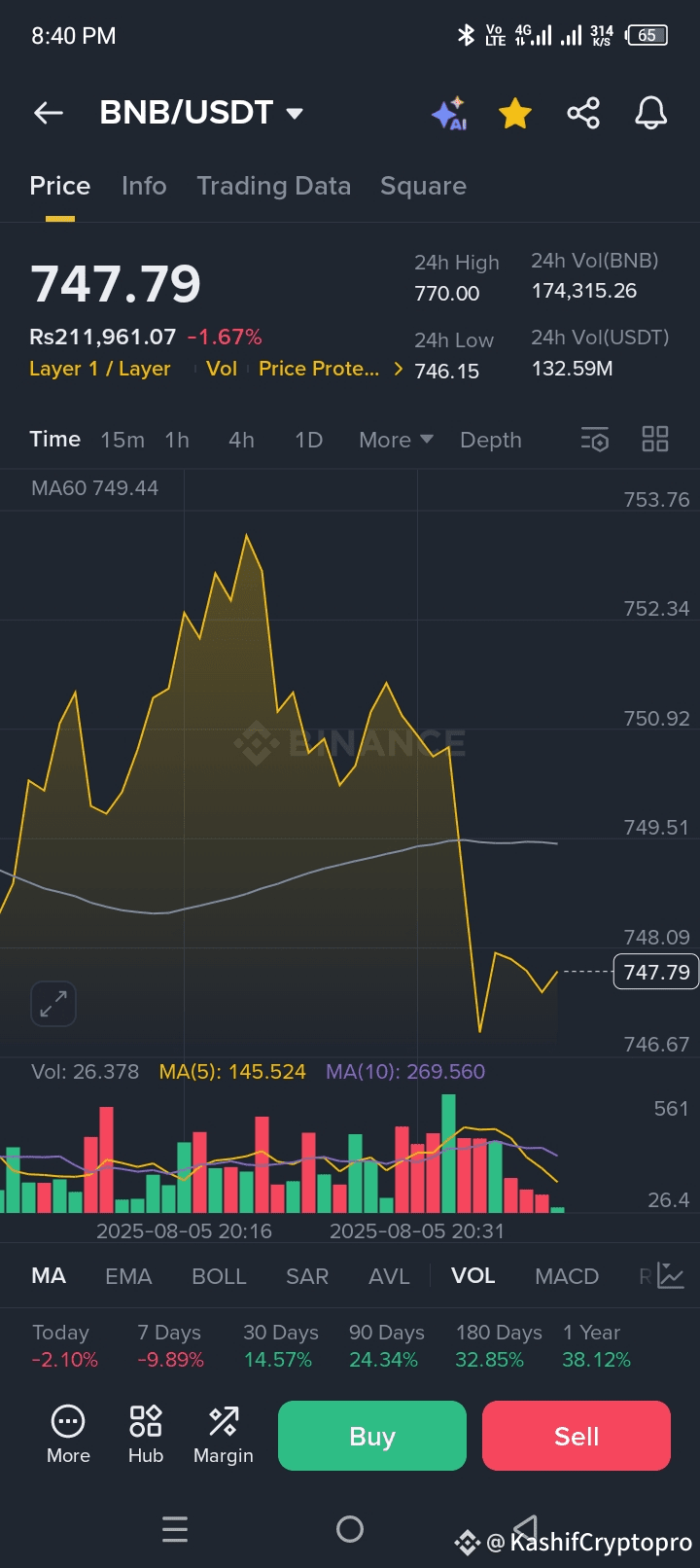Image resolution: width=700 pixels, height=1568 pixels.
Task: Expand the More timeframes dropdown
Action: (396, 440)
